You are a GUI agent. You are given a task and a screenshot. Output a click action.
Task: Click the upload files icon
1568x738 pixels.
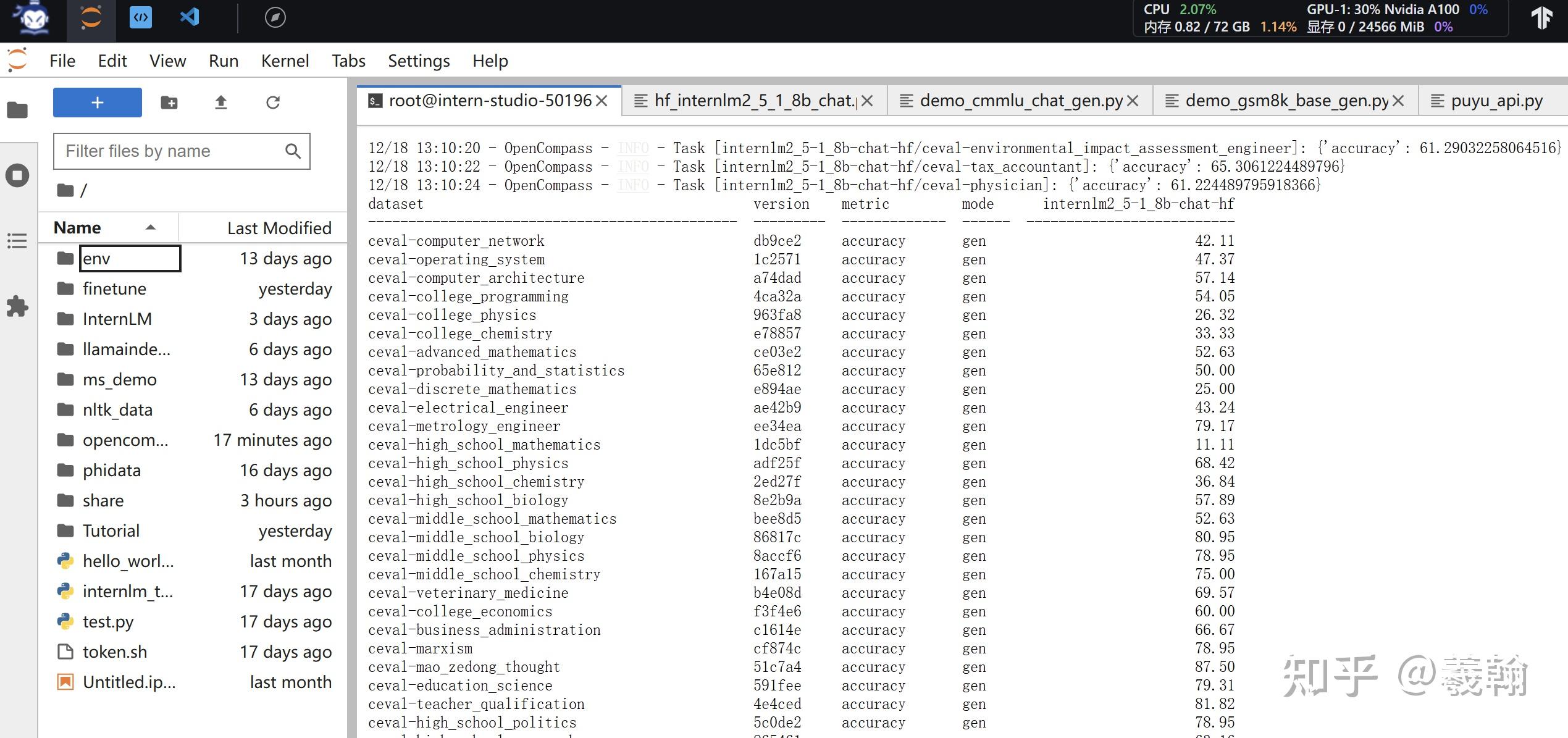220,103
